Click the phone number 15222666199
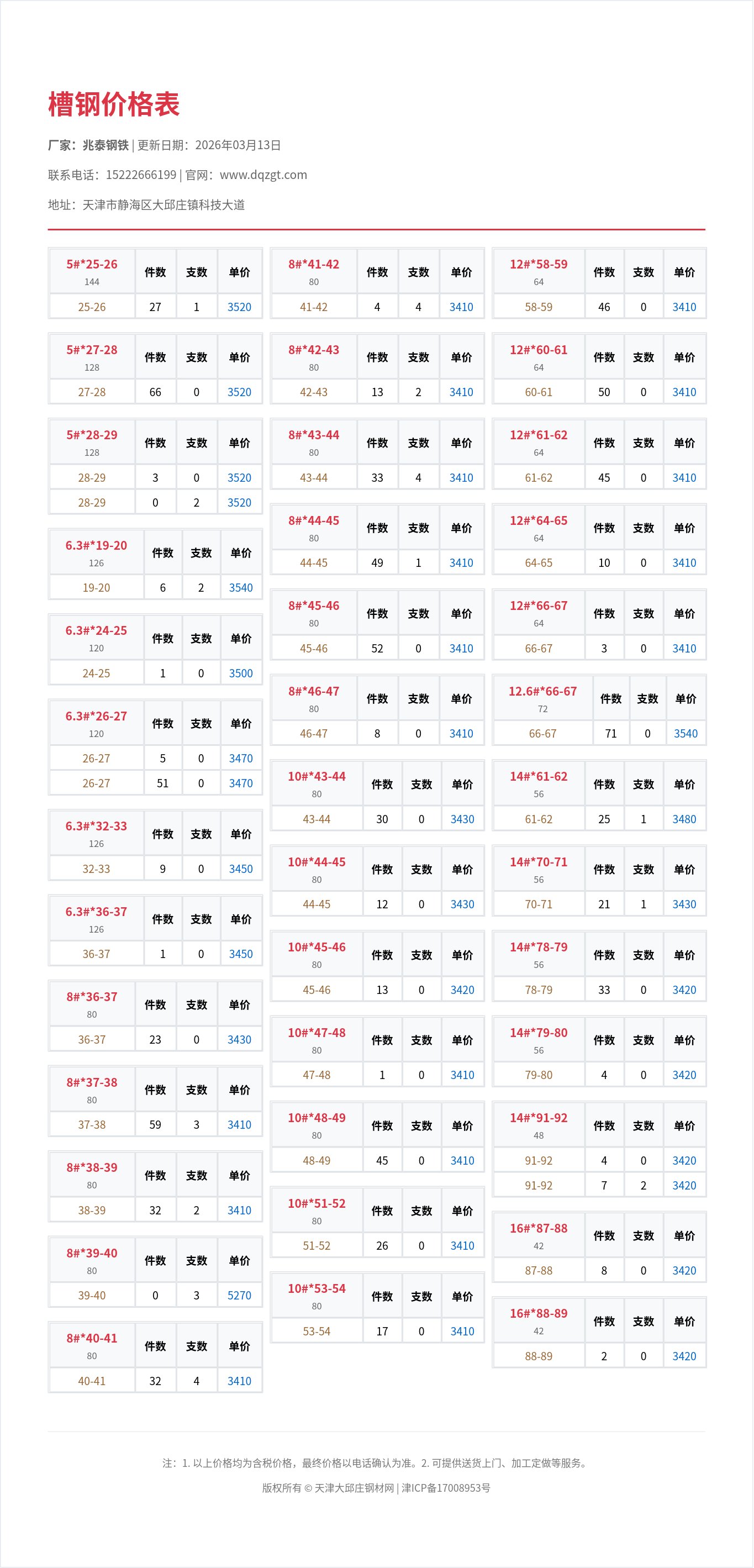Viewport: 754px width, 1568px height. tap(140, 175)
